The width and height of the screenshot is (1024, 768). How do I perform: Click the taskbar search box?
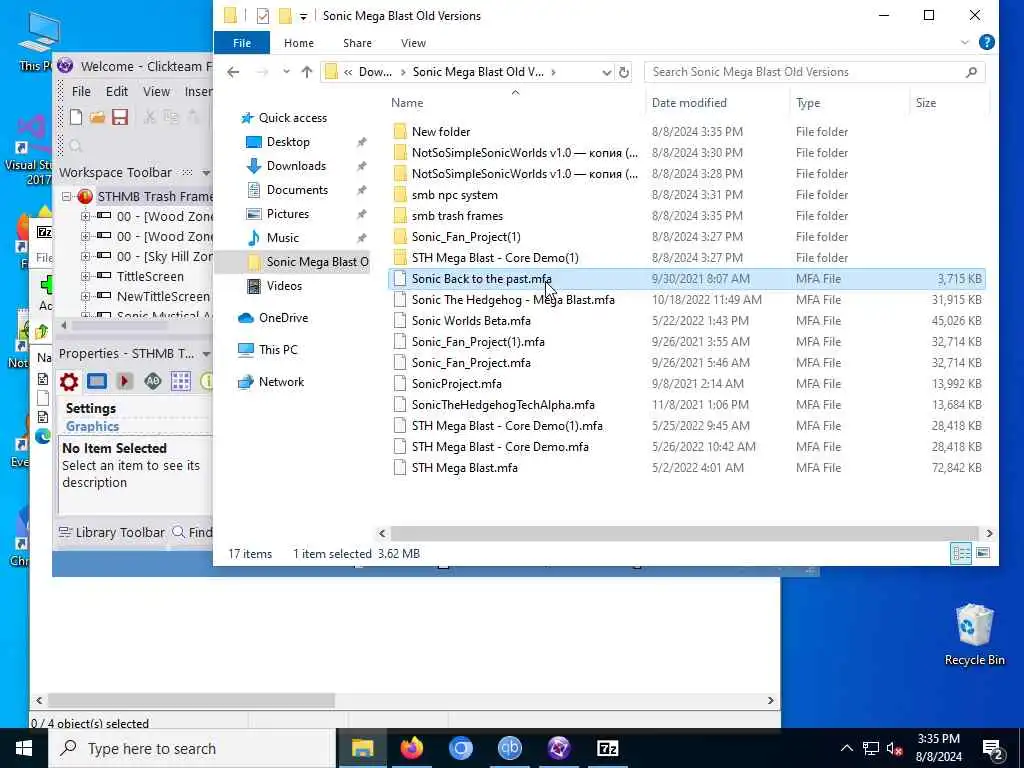[x=193, y=748]
